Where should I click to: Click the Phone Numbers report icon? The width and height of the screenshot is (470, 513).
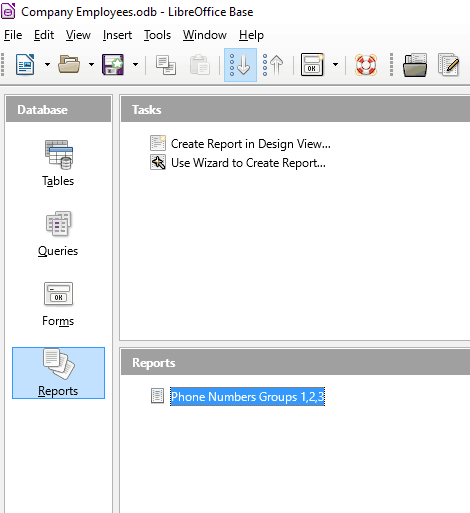tap(157, 396)
